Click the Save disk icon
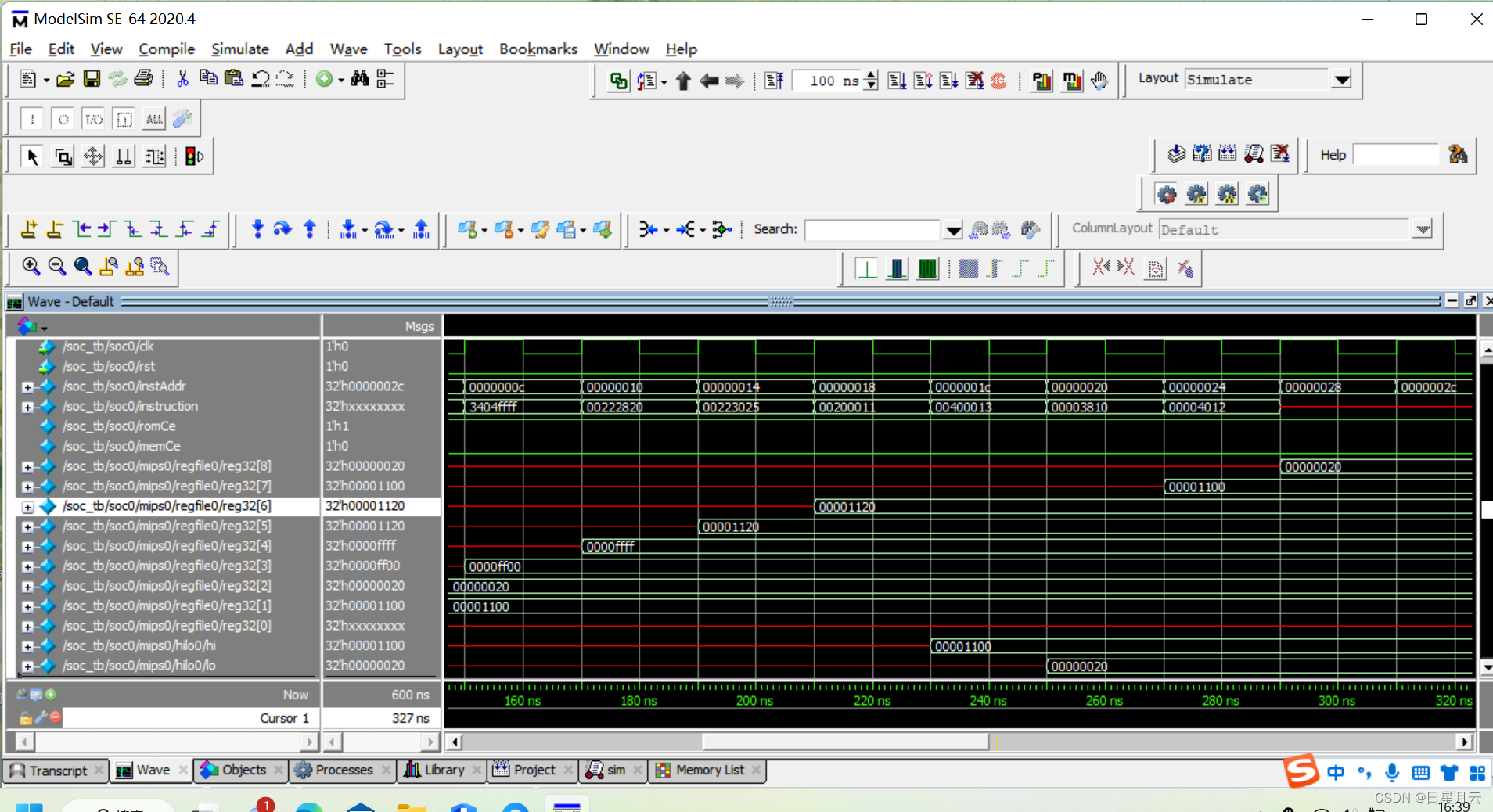 92,79
